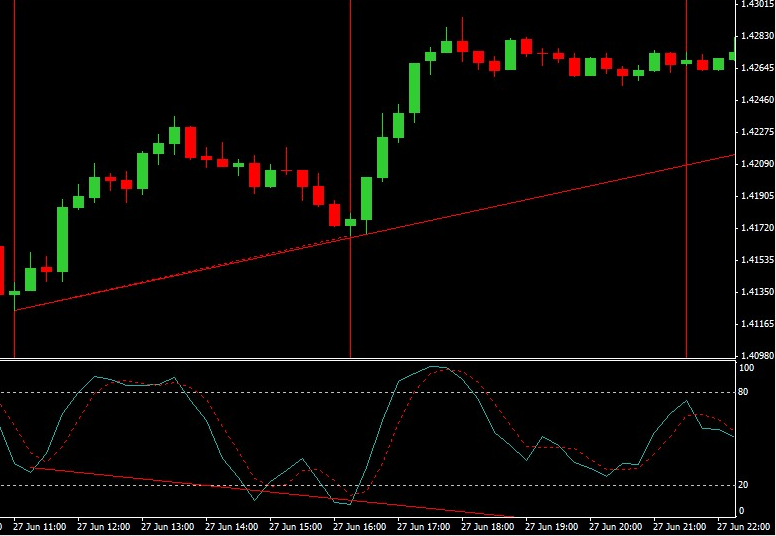Click the 27 Jun 22:00 time label

[x=744, y=527]
